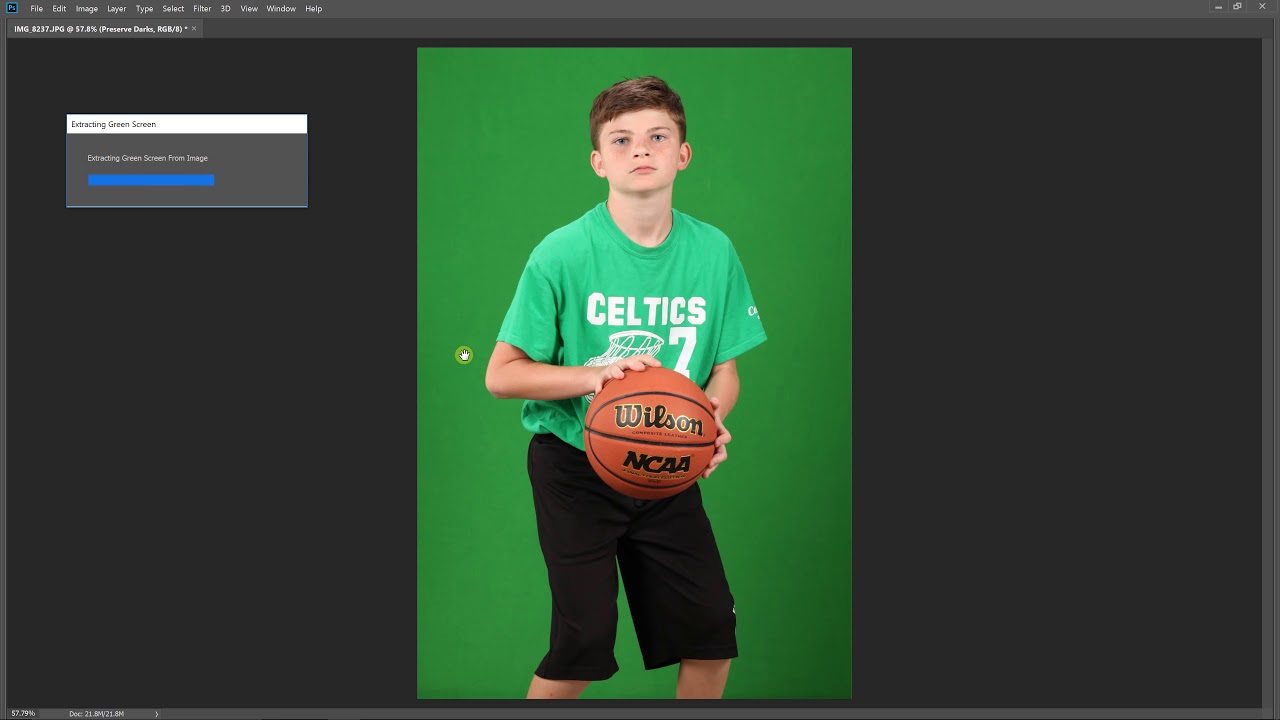This screenshot has width=1280, height=720.
Task: Restore down the Photoshop window
Action: tap(1238, 7)
